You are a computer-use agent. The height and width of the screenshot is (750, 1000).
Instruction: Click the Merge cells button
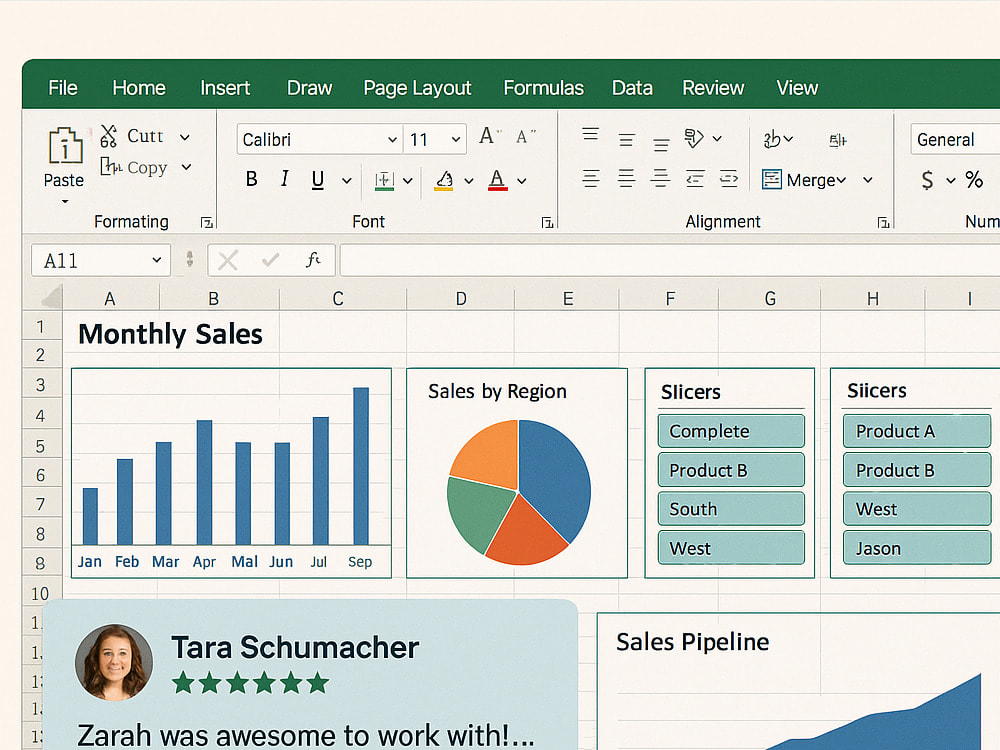pos(804,180)
